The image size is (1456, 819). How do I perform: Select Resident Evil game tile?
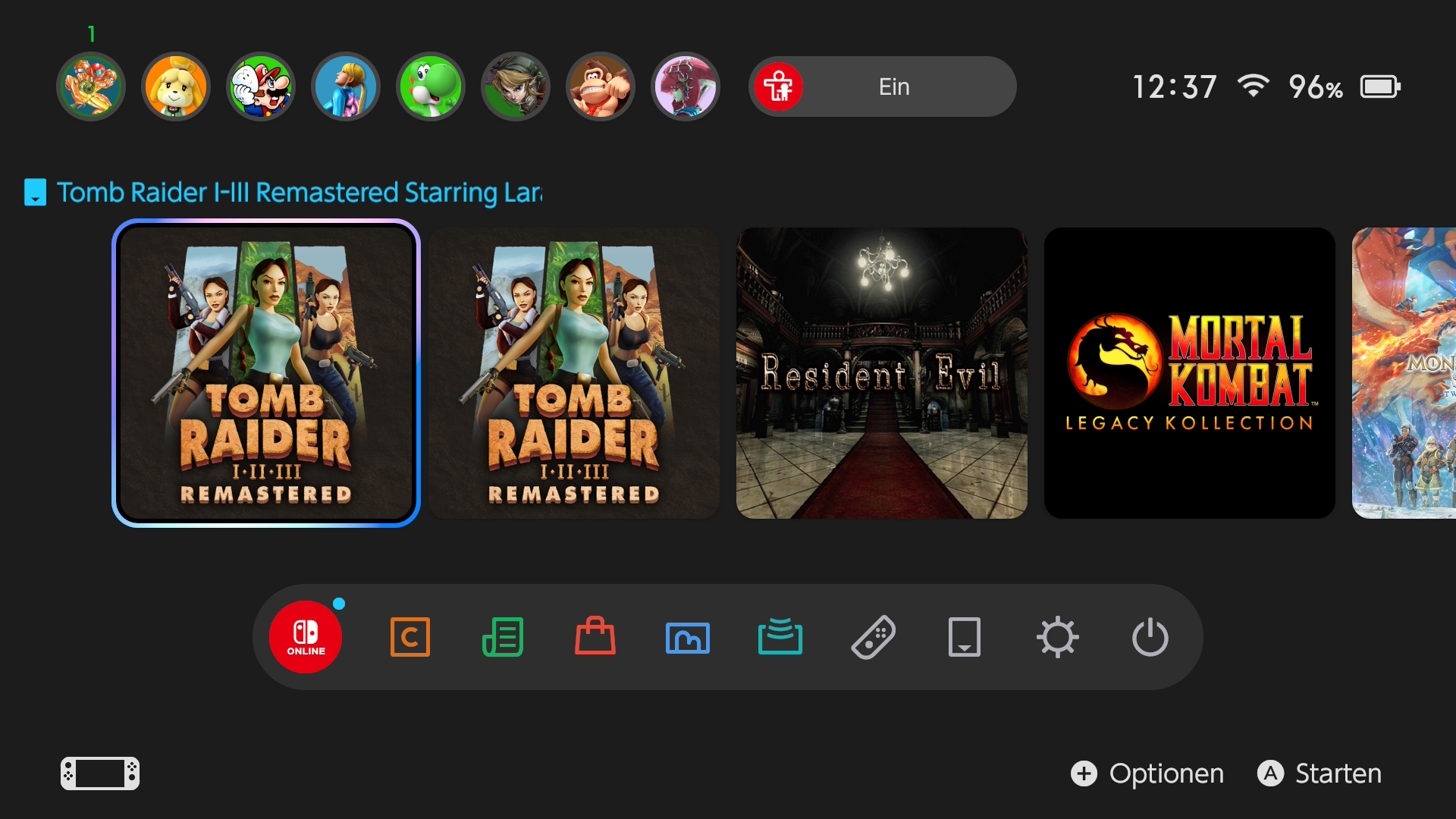coord(882,373)
